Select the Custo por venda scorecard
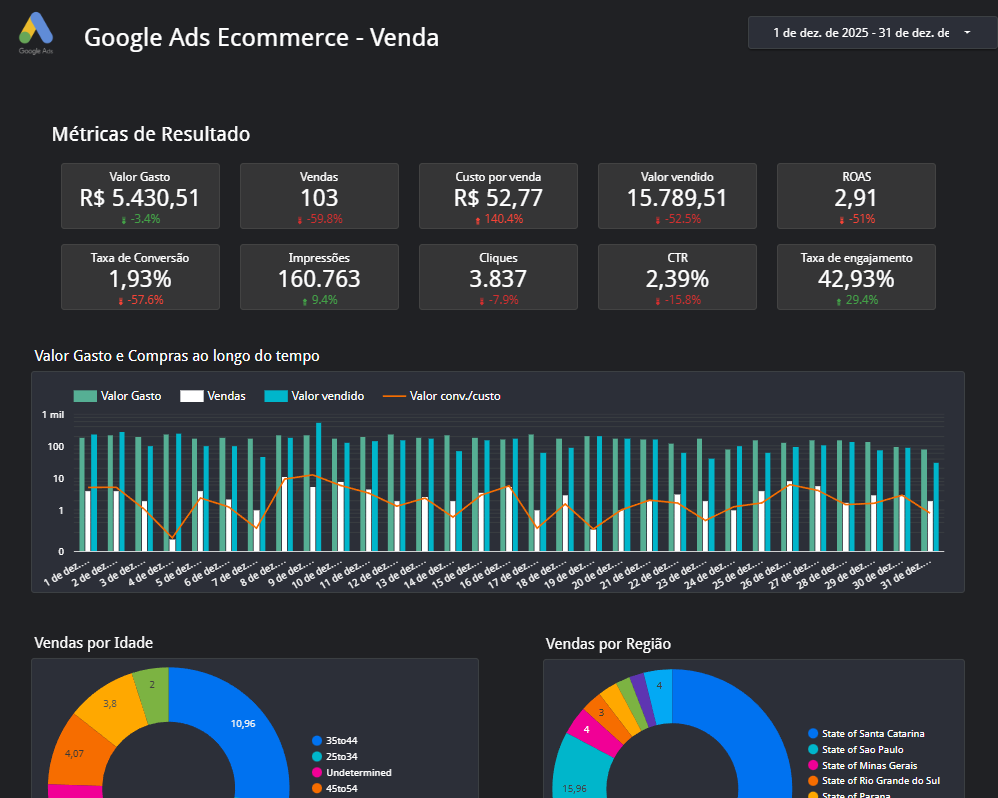The width and height of the screenshot is (998, 798). [x=498, y=196]
